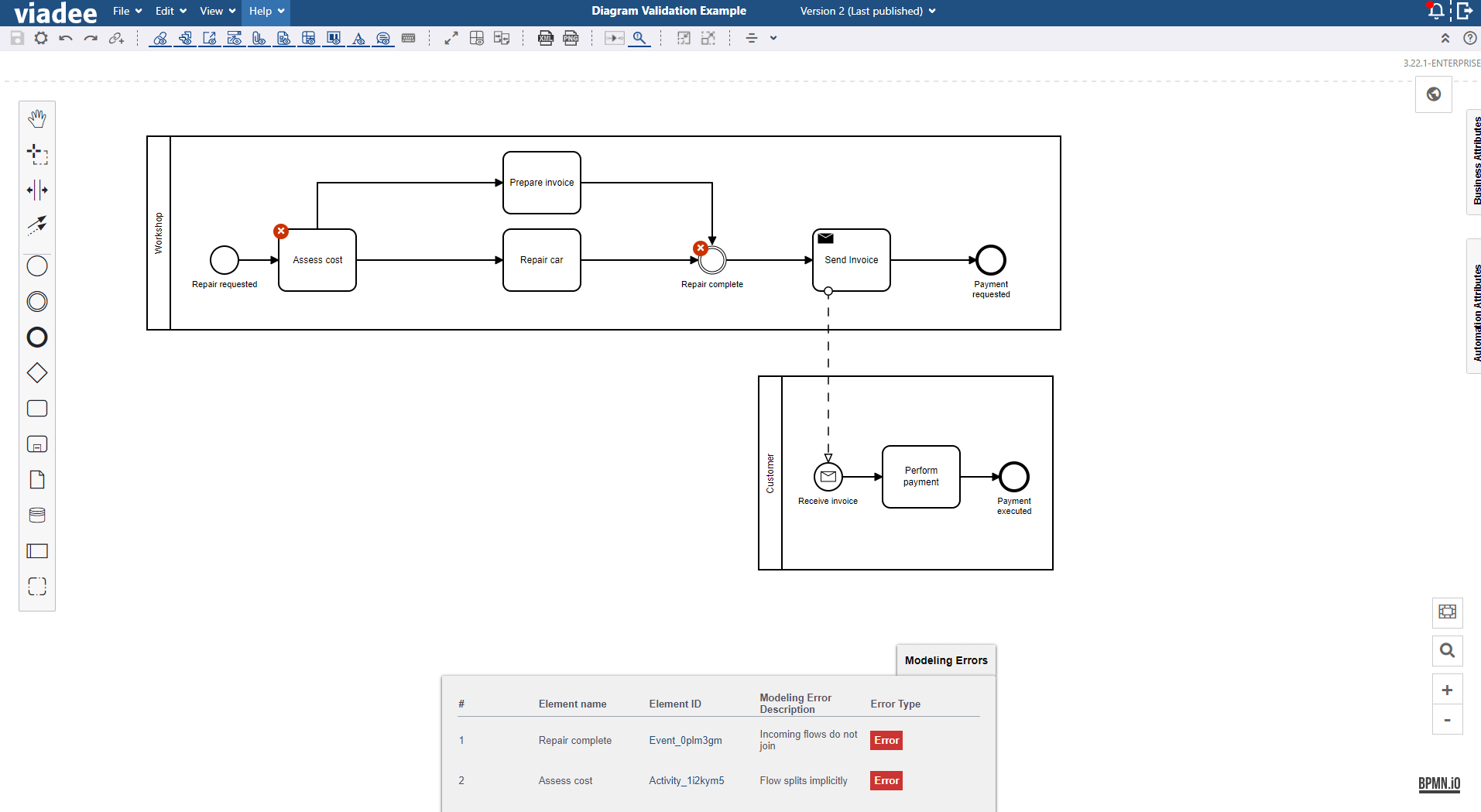Create a task from palette
1481x812 pixels.
click(37, 409)
